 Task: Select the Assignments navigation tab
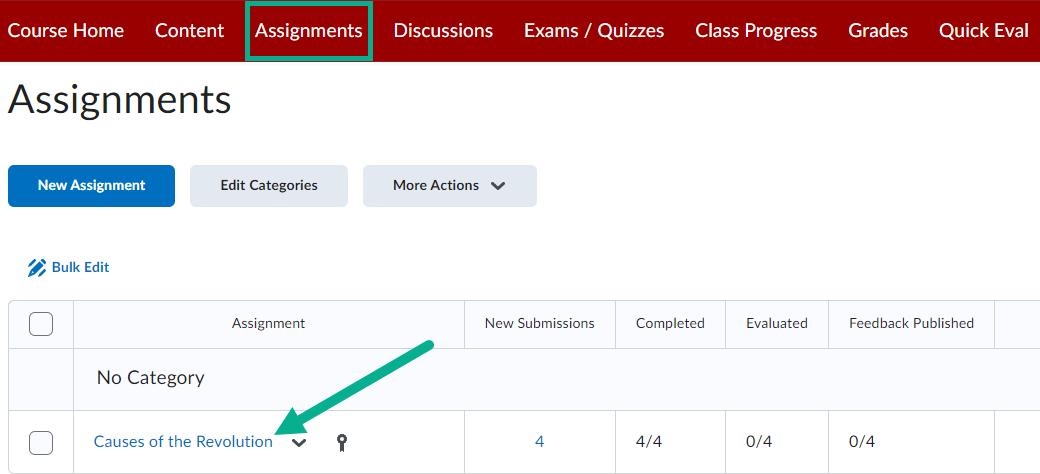[309, 30]
